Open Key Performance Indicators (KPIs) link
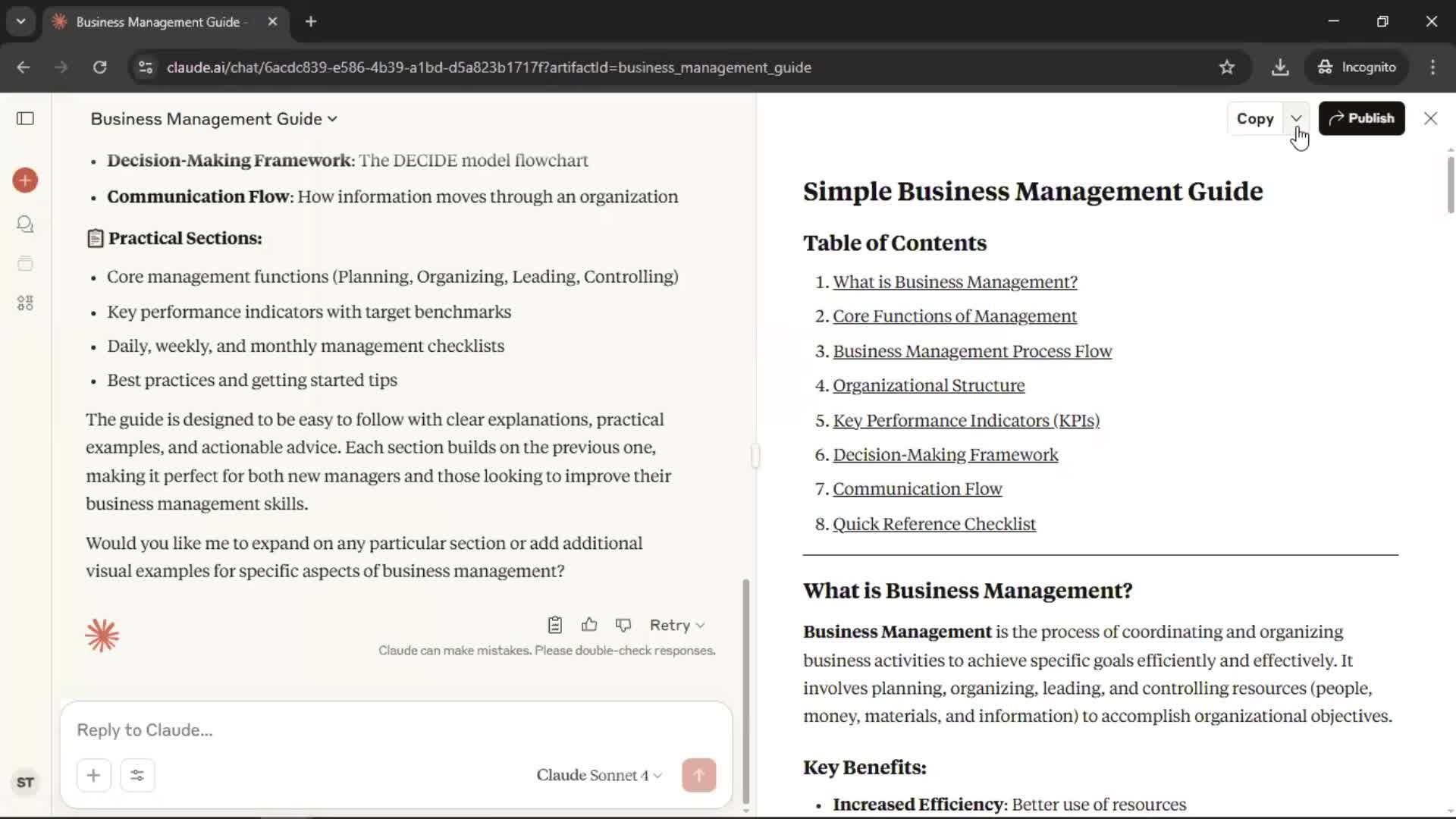 pos(966,420)
